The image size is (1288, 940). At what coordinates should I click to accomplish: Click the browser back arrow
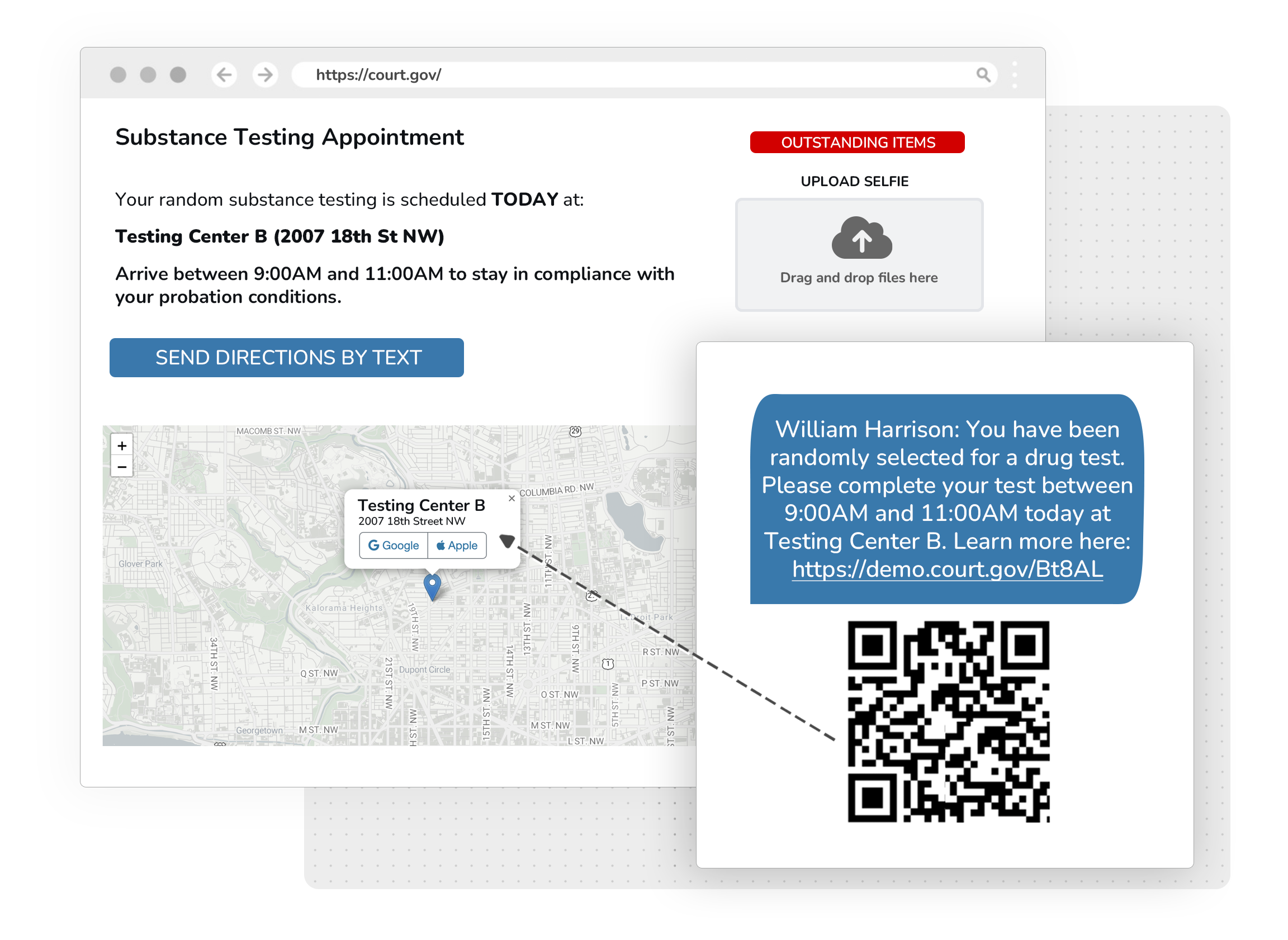[x=224, y=74]
